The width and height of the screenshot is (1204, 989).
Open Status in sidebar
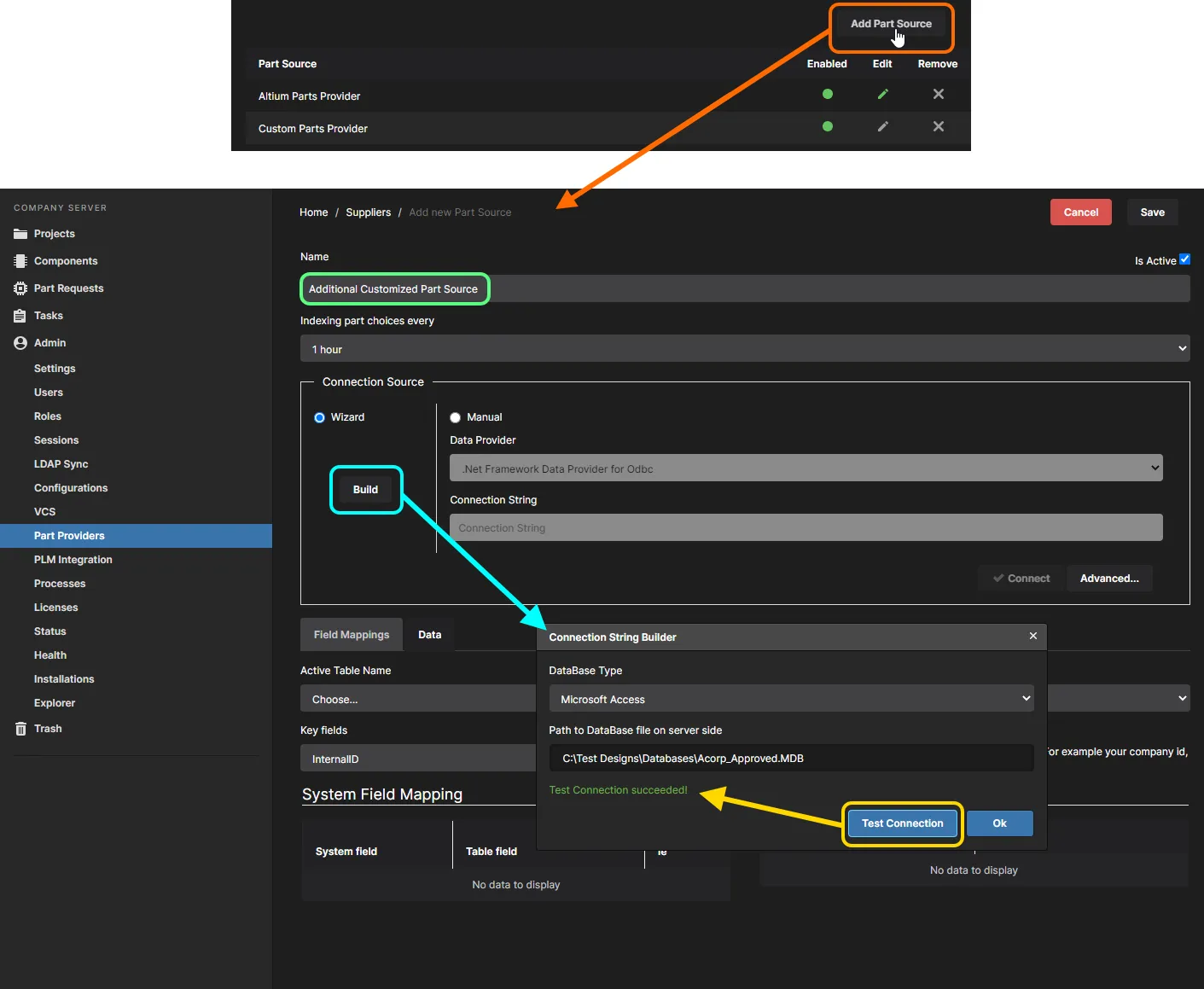(x=50, y=631)
